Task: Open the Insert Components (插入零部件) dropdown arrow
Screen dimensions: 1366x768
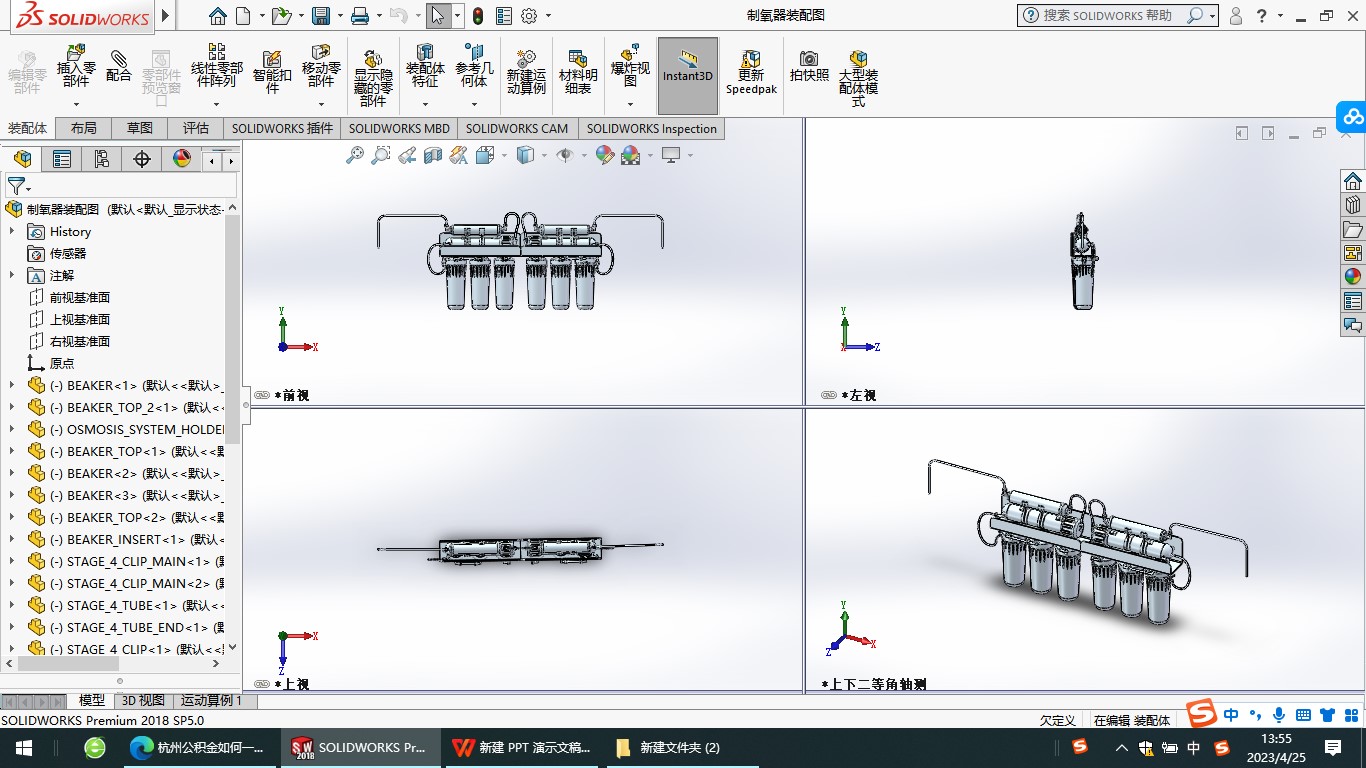Action: click(x=76, y=104)
